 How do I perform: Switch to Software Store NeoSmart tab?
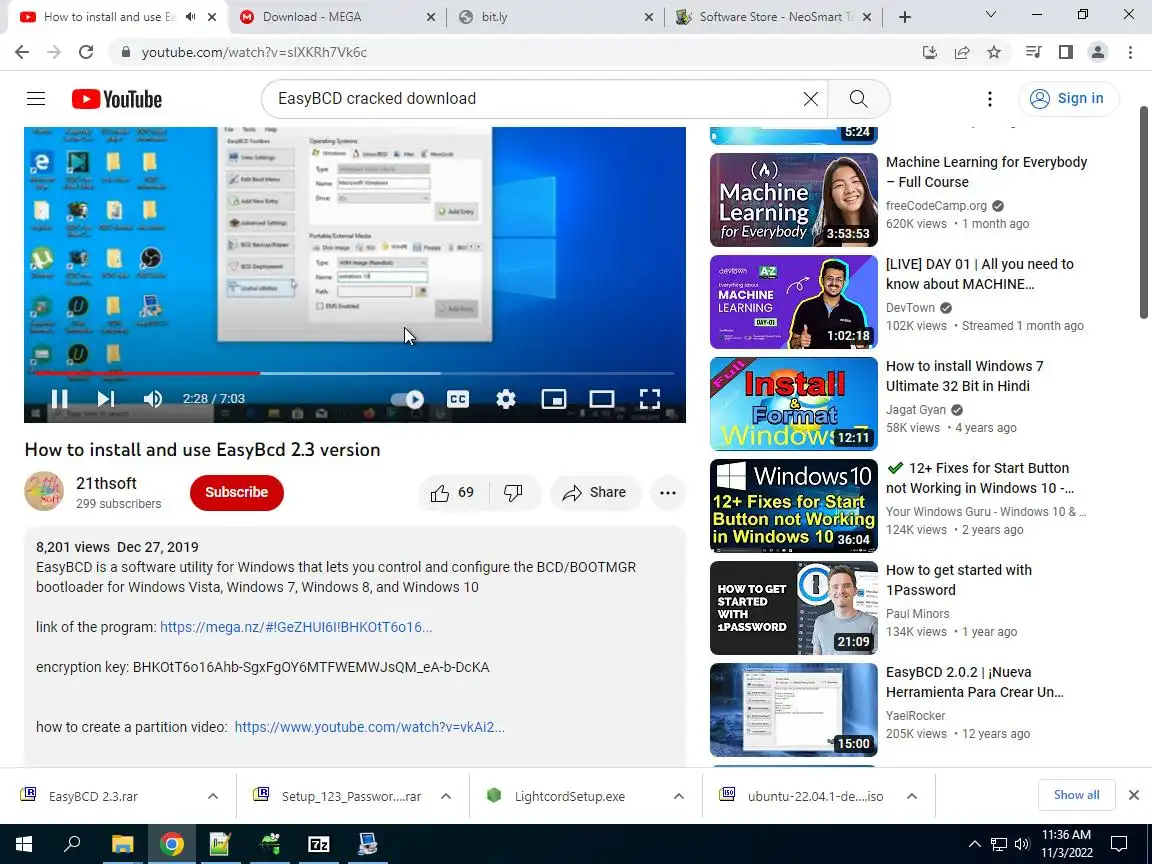(775, 17)
